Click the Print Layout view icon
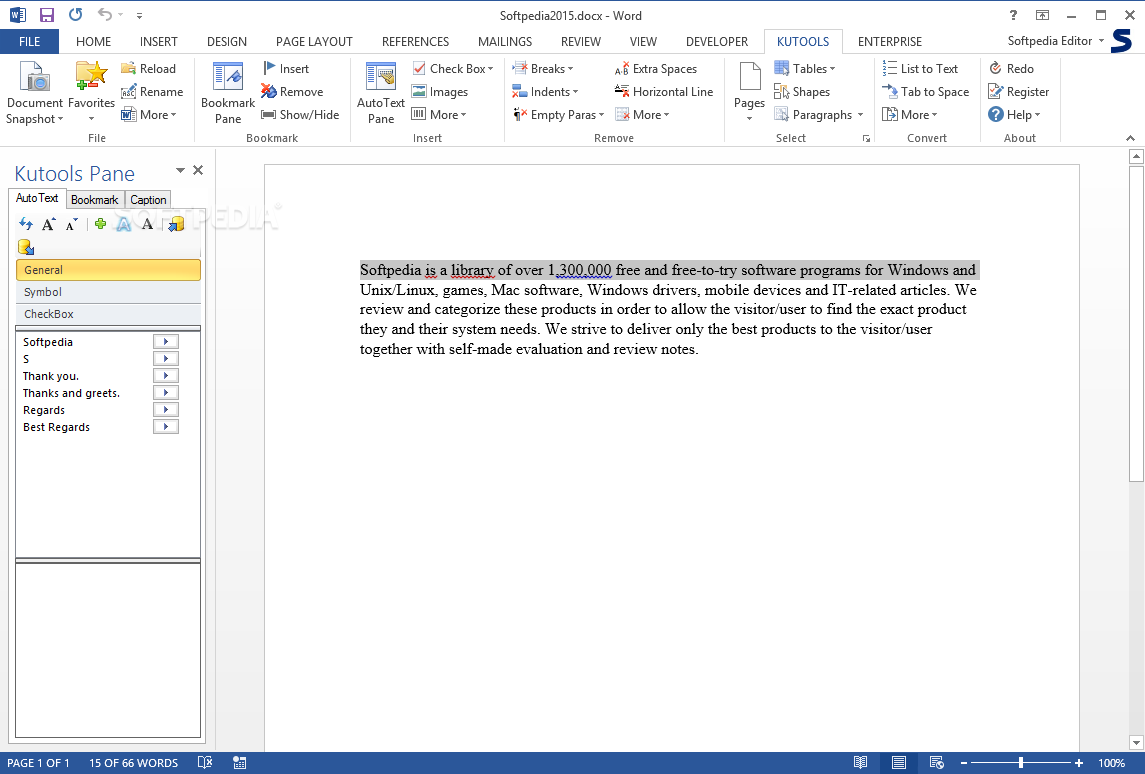This screenshot has width=1145, height=774. click(x=899, y=762)
